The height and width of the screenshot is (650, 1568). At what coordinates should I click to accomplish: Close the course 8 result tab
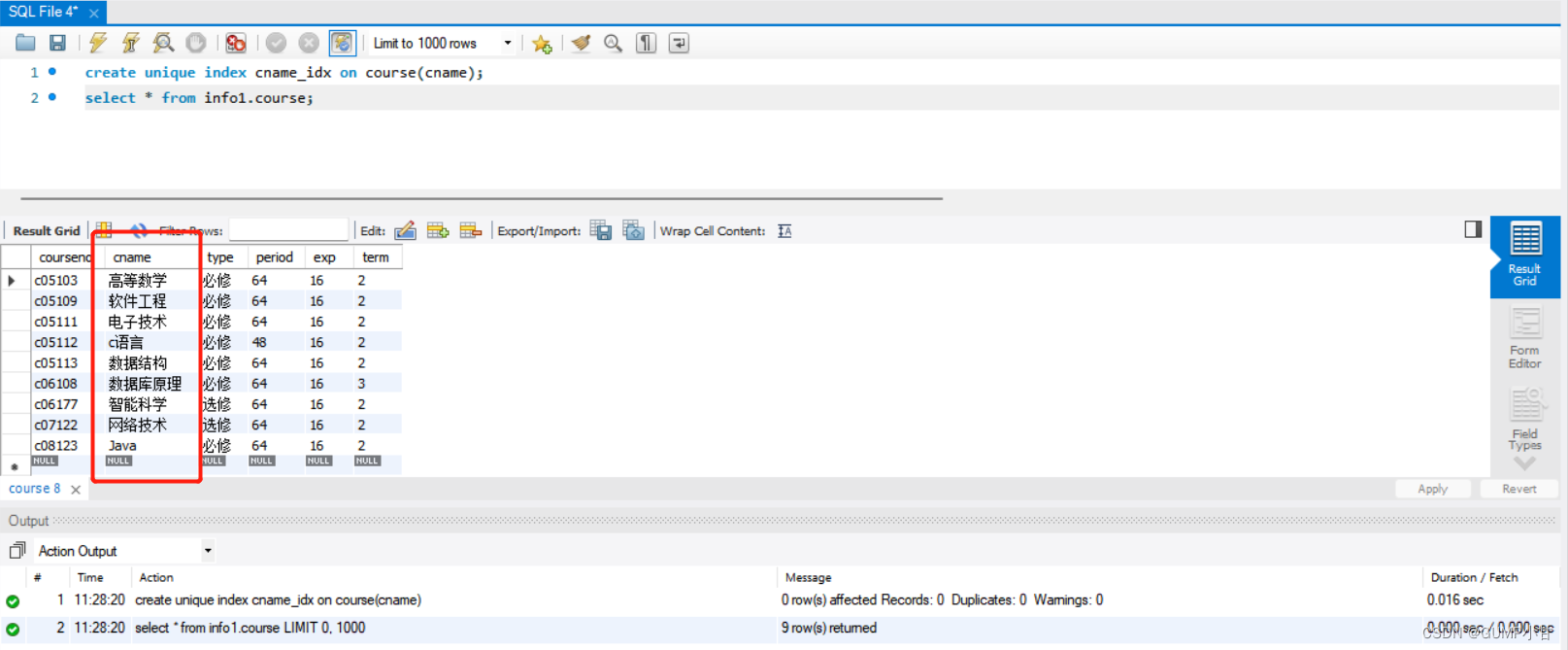coord(76,490)
